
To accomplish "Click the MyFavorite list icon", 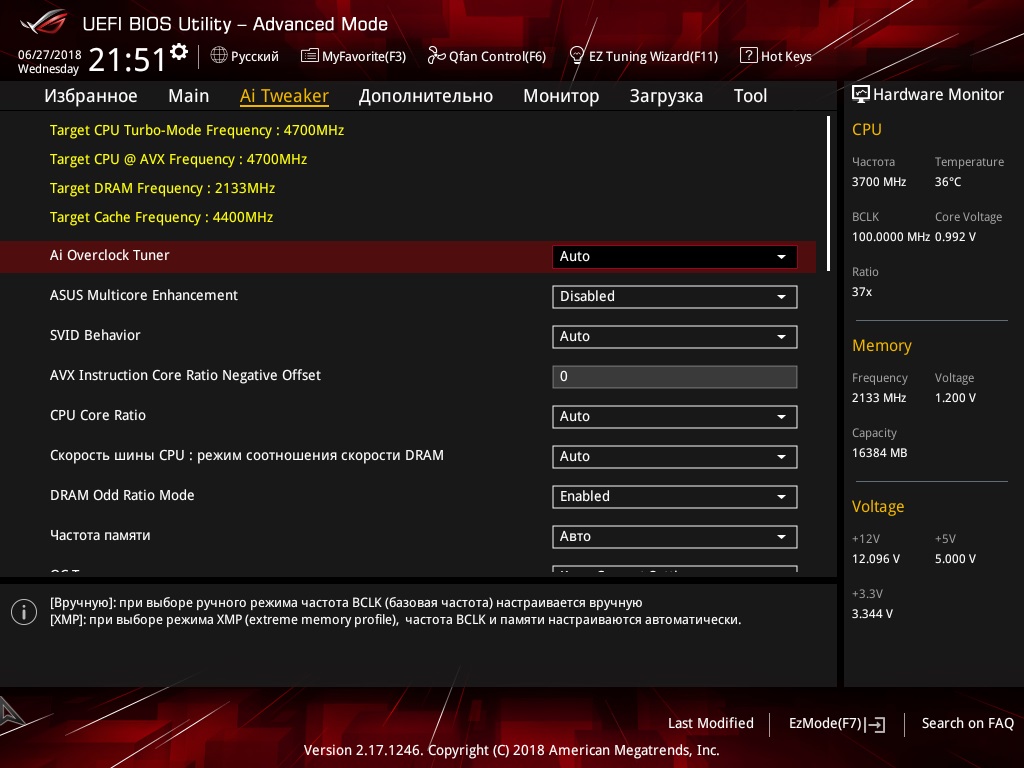I will tap(310, 56).
